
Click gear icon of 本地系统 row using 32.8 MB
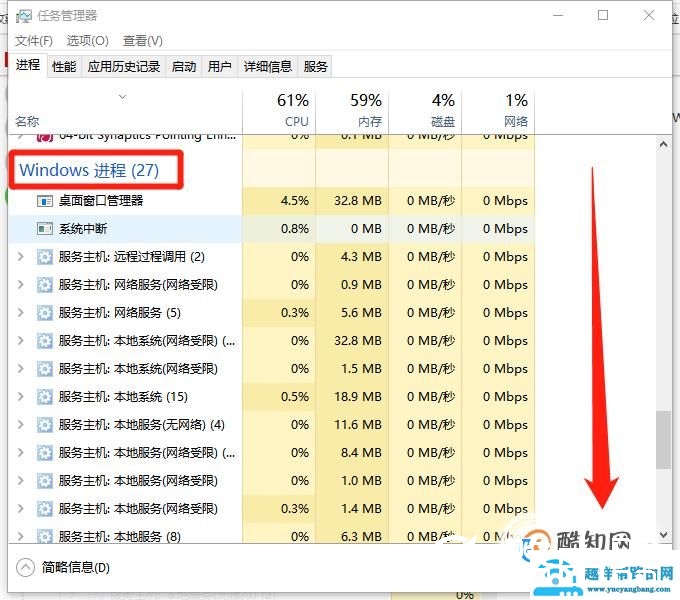pyautogui.click(x=45, y=341)
